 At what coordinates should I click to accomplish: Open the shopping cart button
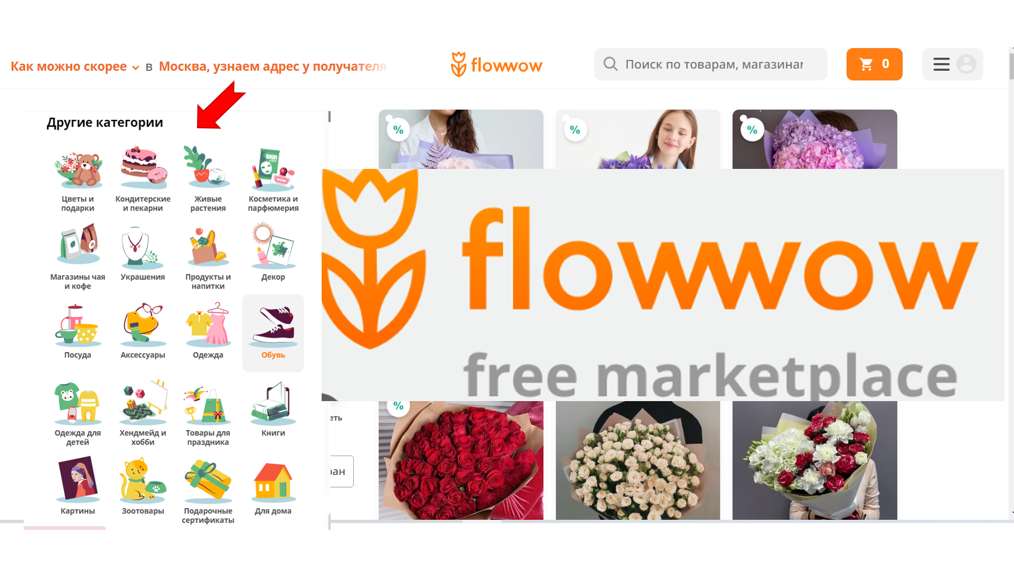(874, 64)
